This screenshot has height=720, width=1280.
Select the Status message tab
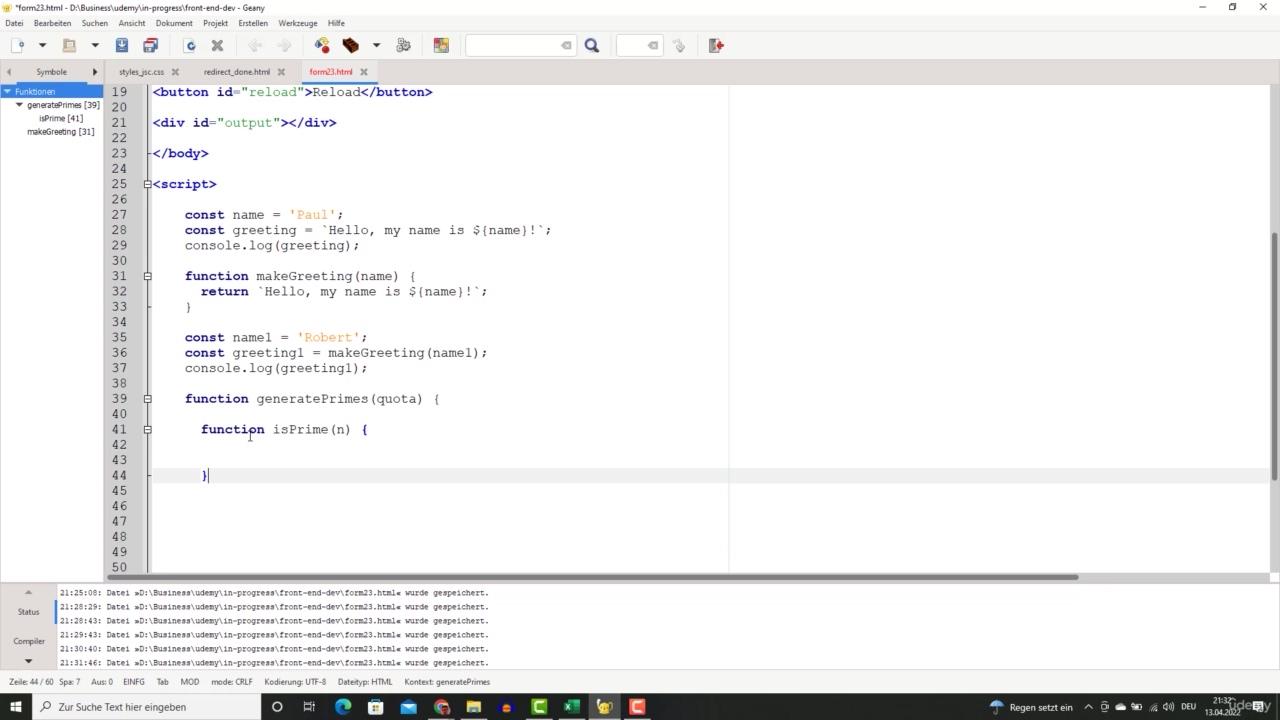(x=28, y=612)
